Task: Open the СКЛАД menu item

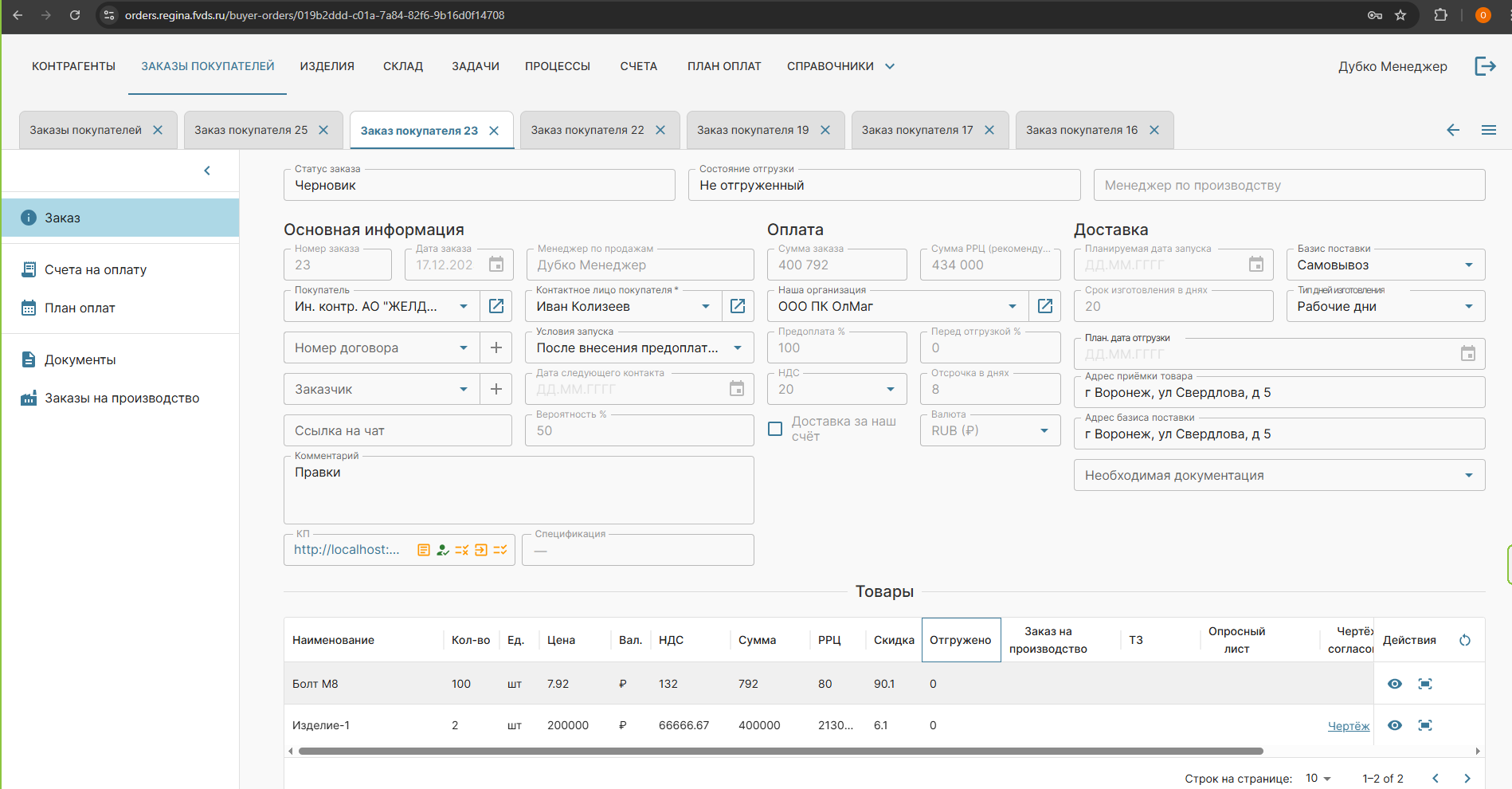Action: [403, 66]
